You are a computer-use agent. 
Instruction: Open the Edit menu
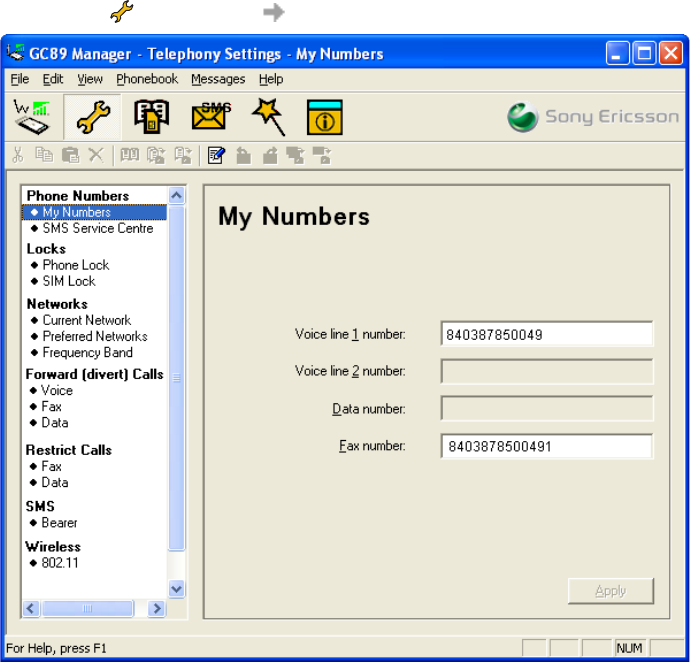tap(53, 79)
